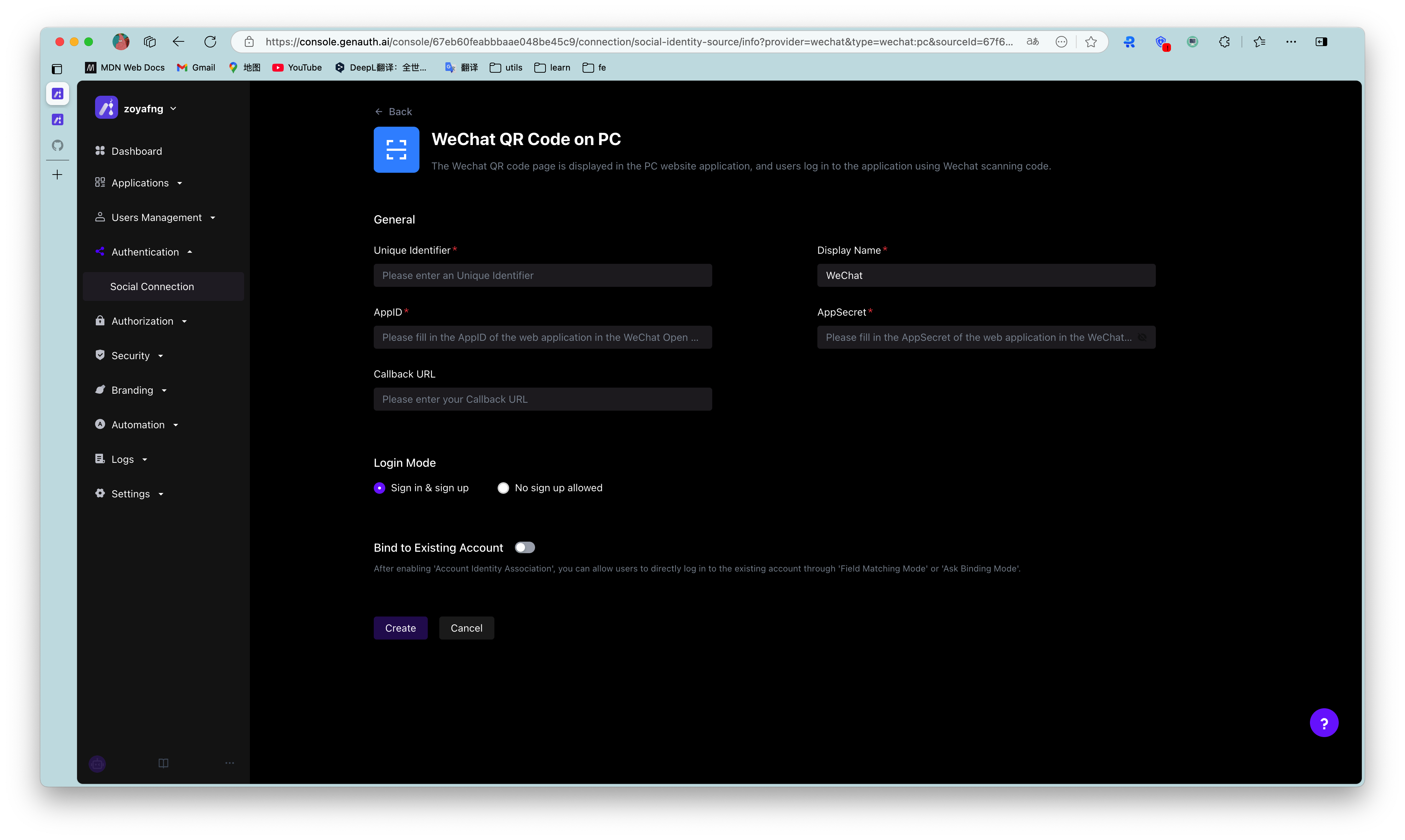The image size is (1405, 840).
Task: Open Social Connection submenu item
Action: (x=163, y=286)
